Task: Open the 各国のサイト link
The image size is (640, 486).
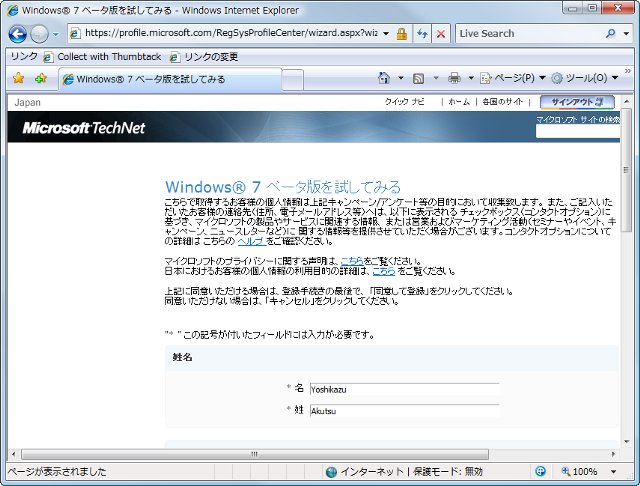Action: tap(502, 102)
